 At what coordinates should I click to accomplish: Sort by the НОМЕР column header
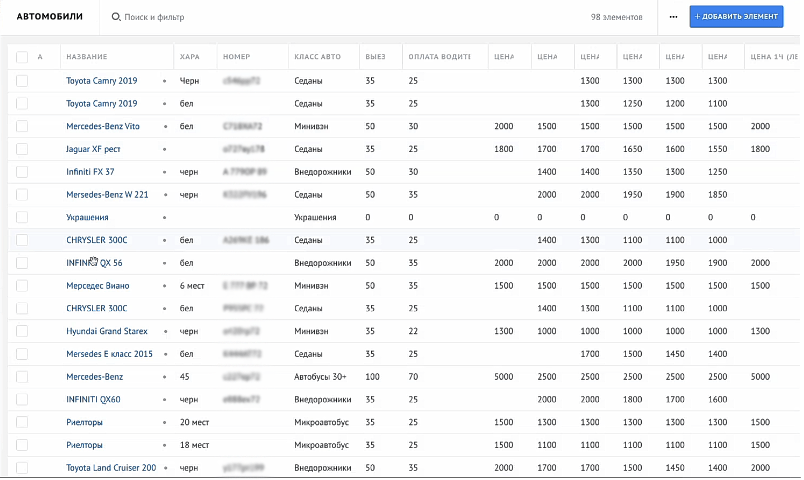coord(236,57)
